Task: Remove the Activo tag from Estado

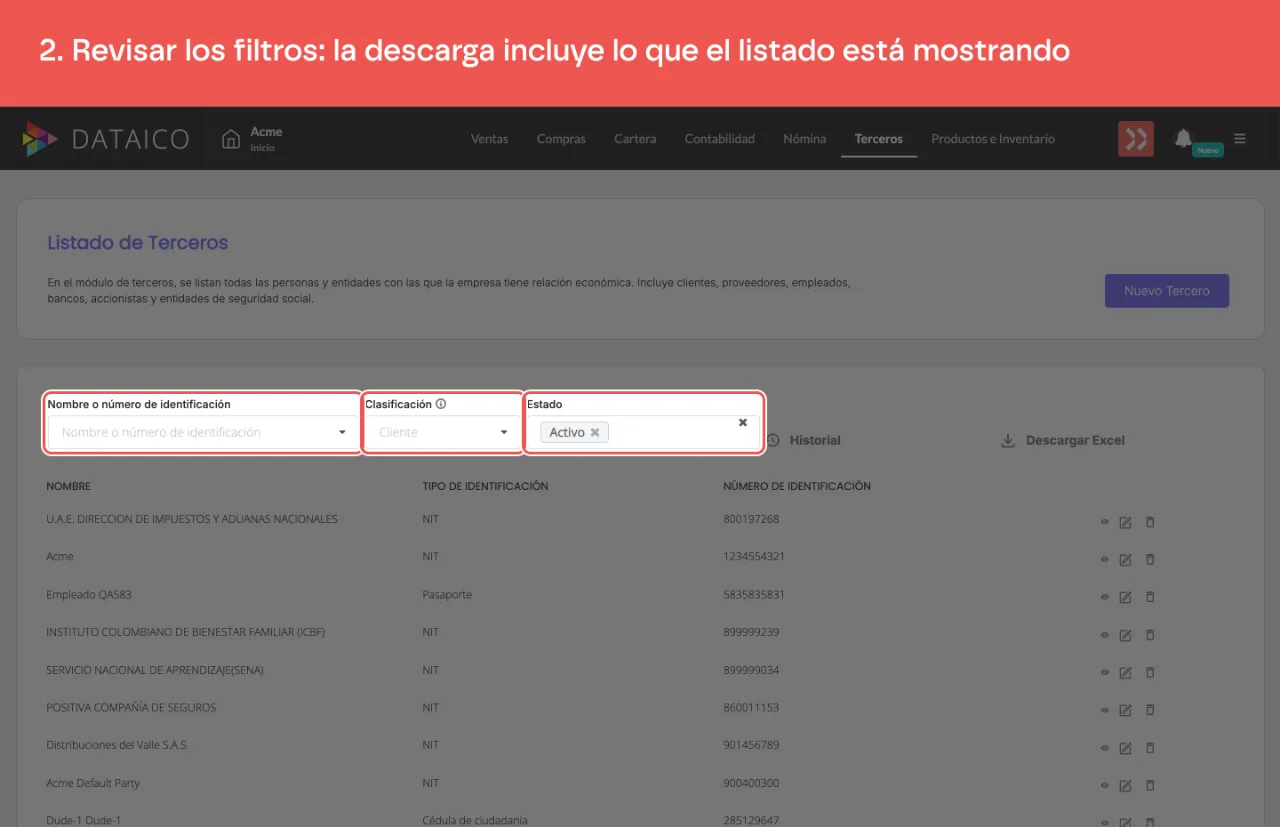Action: coord(595,432)
